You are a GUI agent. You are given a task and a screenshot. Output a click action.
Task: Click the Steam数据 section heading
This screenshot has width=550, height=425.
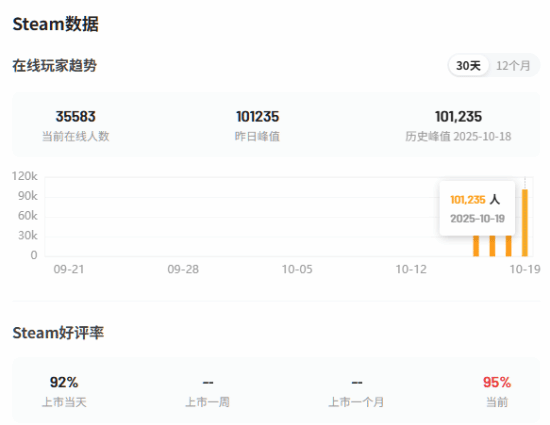[55, 24]
